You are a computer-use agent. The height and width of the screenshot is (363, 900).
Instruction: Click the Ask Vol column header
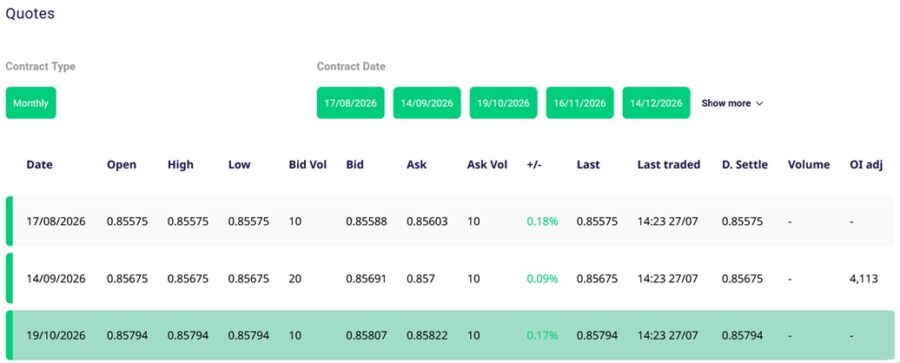click(487, 164)
